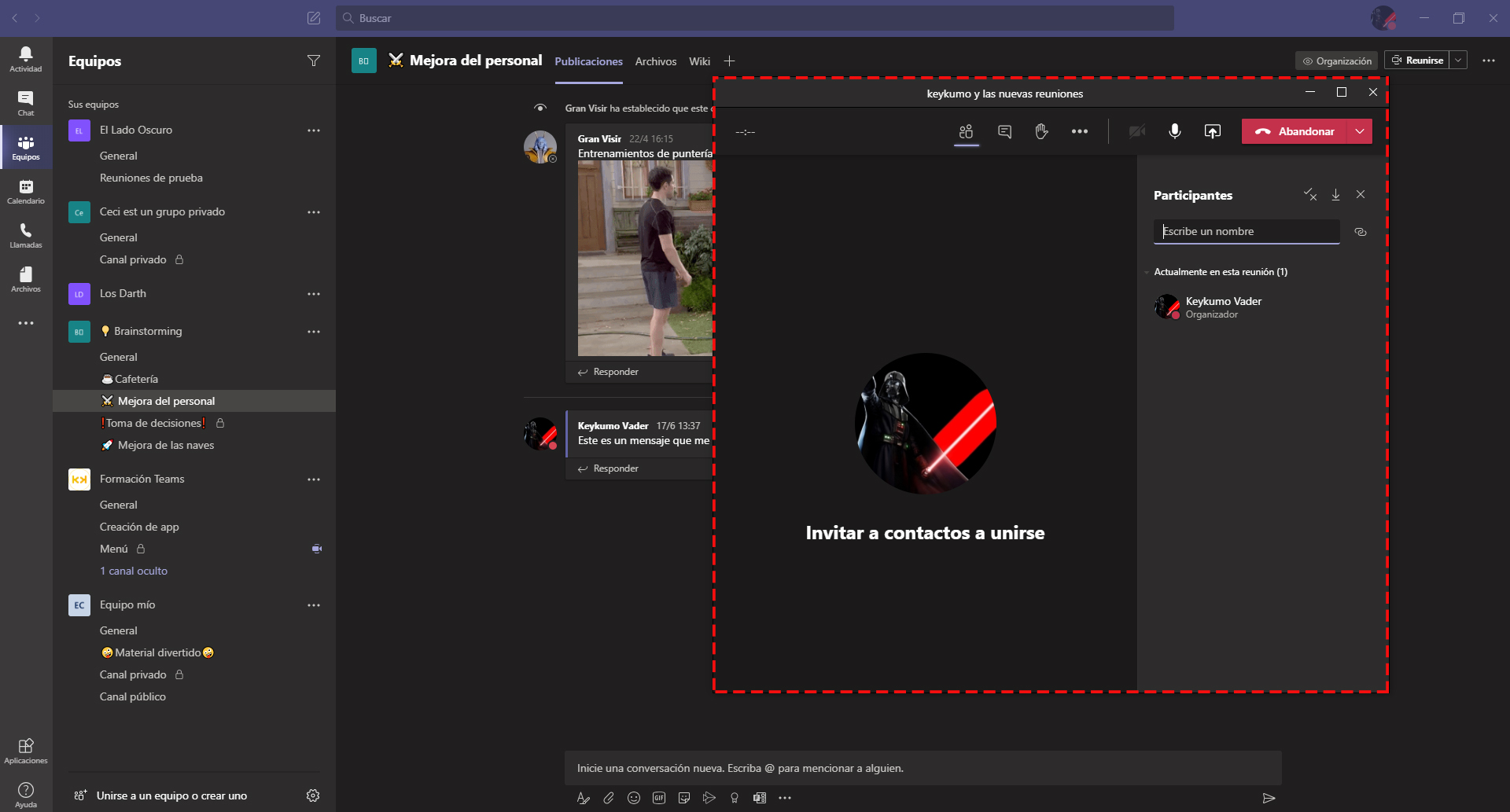
Task: Insert a GIF in the message
Action: coord(659,798)
